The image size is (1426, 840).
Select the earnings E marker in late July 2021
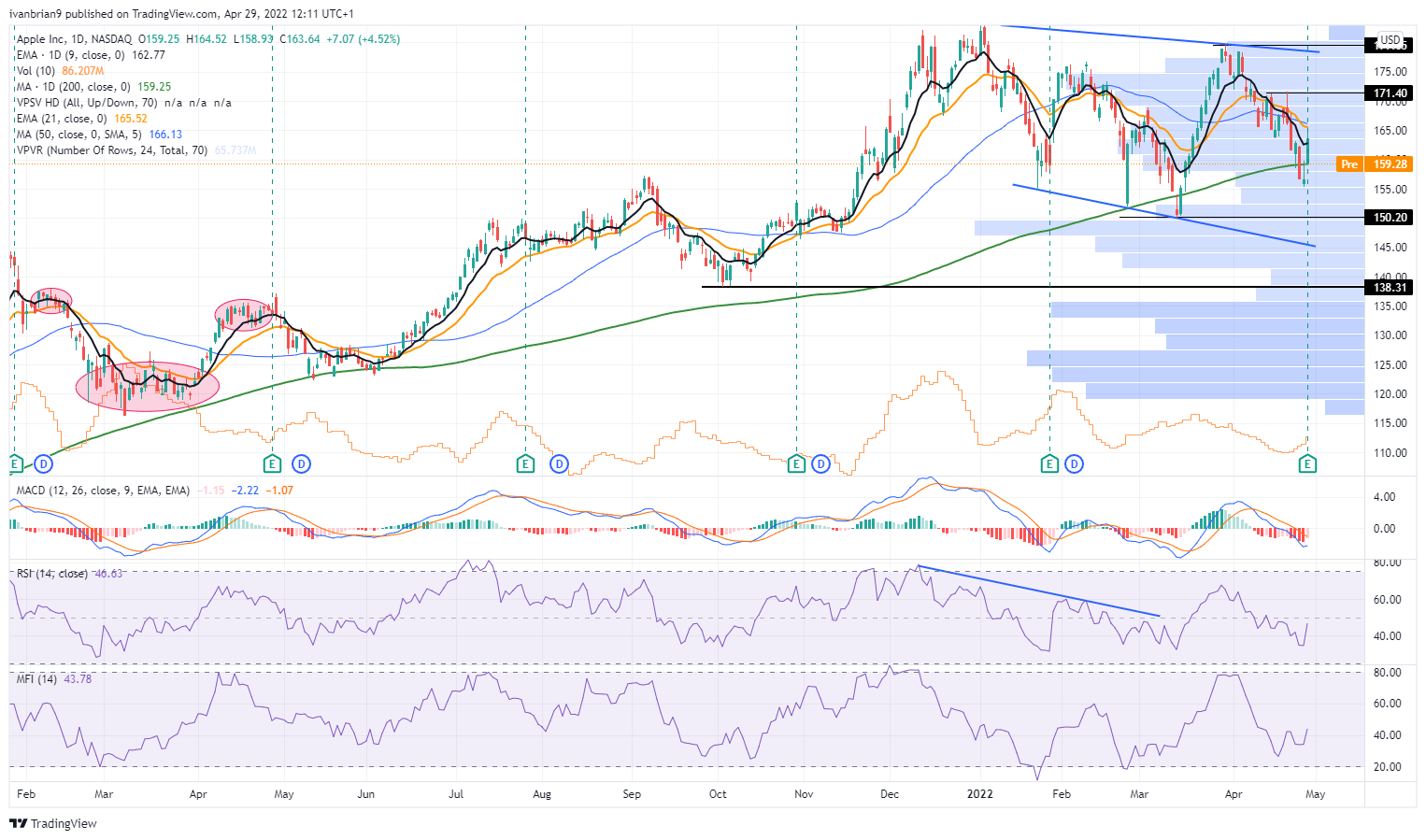526,463
